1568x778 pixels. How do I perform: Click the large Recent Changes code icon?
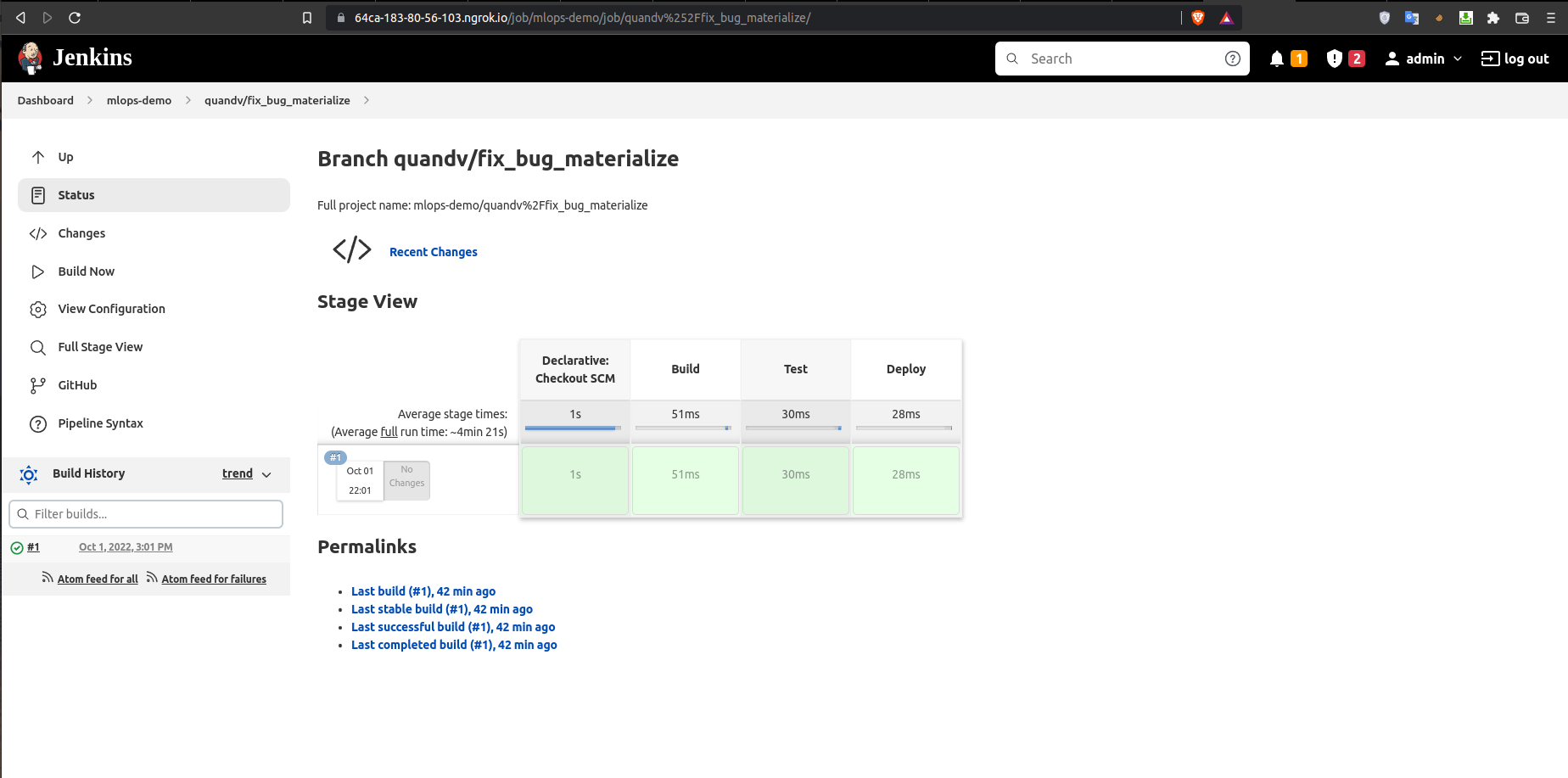point(352,249)
